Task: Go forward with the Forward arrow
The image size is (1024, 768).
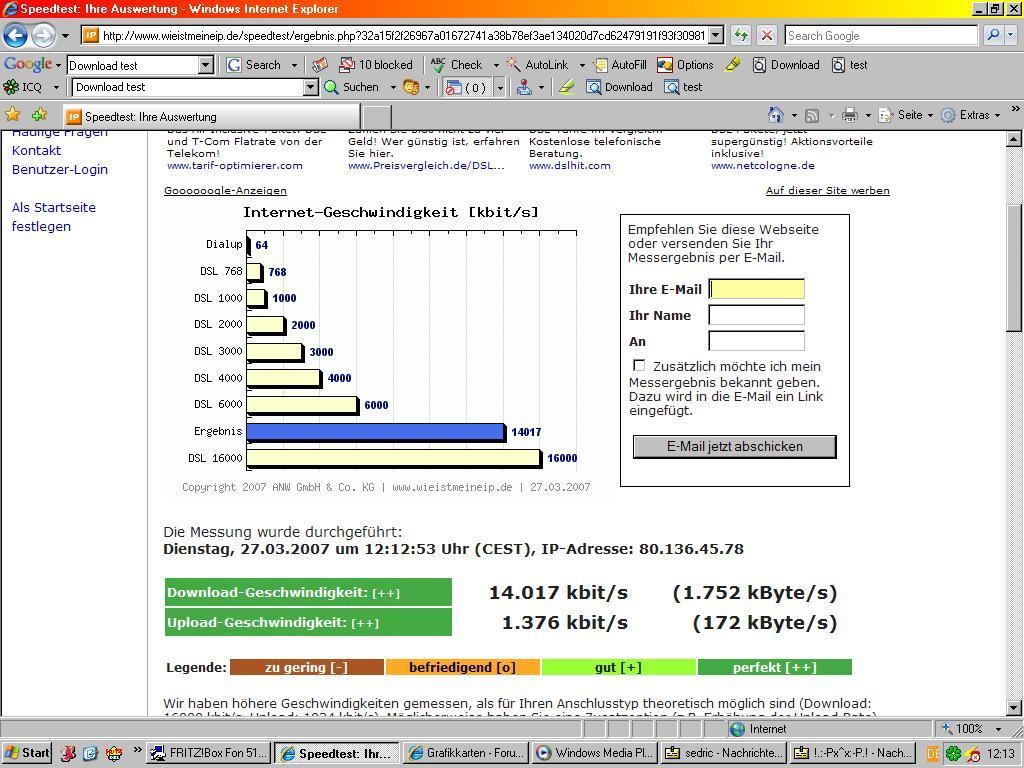Action: [43, 35]
